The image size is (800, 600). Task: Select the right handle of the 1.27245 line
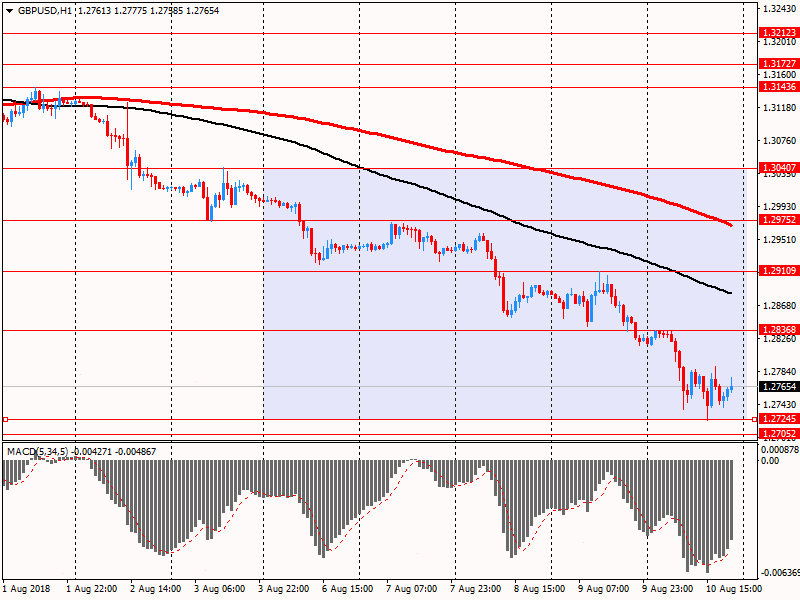755,419
